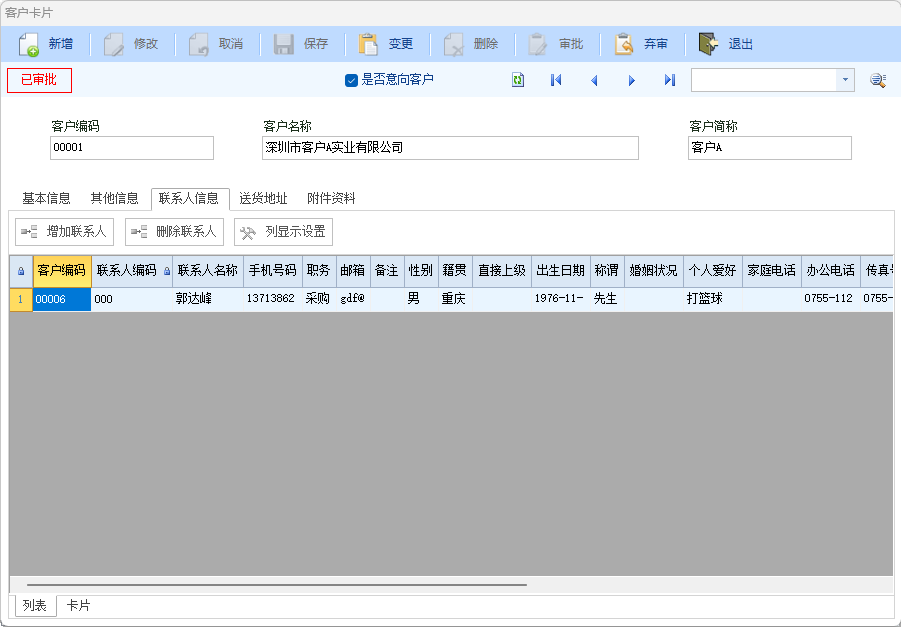Click the cell containing 00006
Screen dimensions: 901x627
62,299
